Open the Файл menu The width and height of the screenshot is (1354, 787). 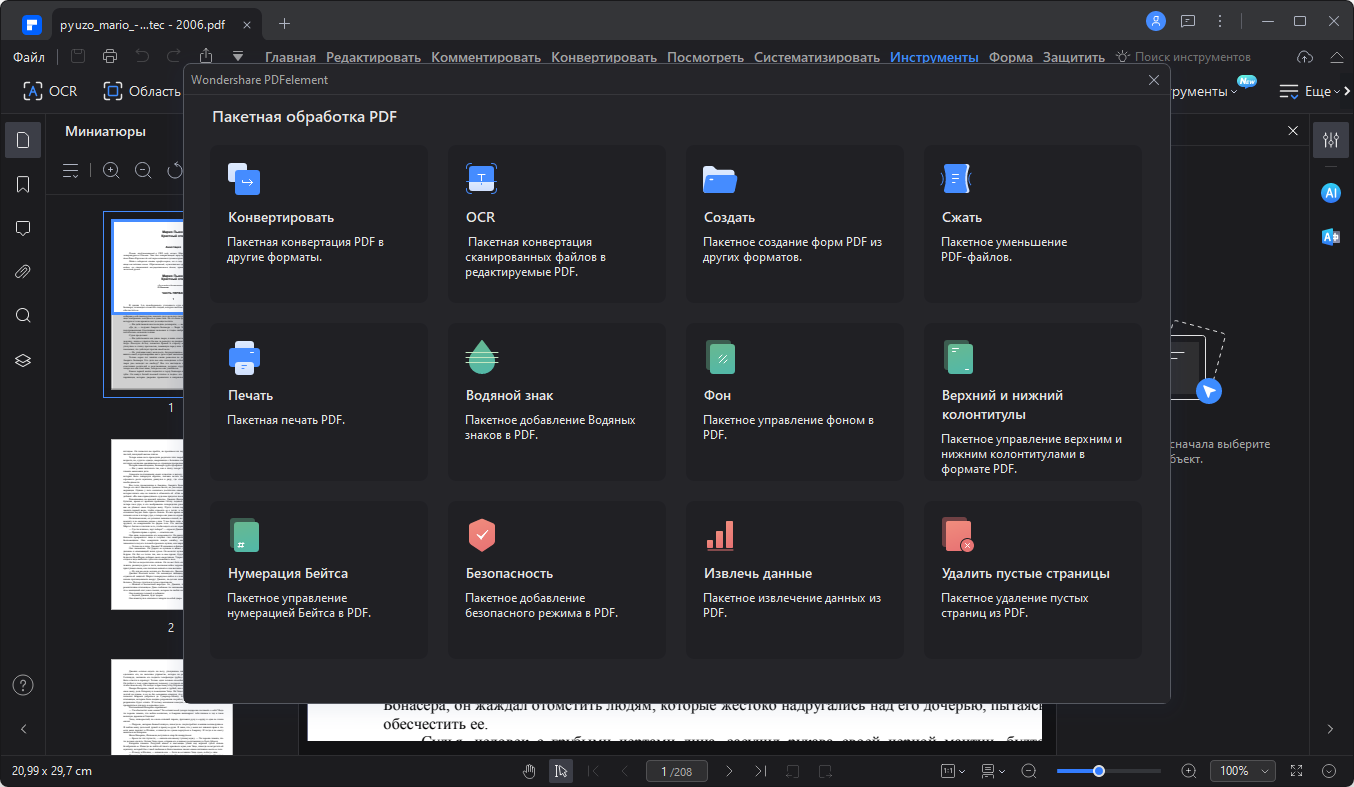click(x=30, y=57)
